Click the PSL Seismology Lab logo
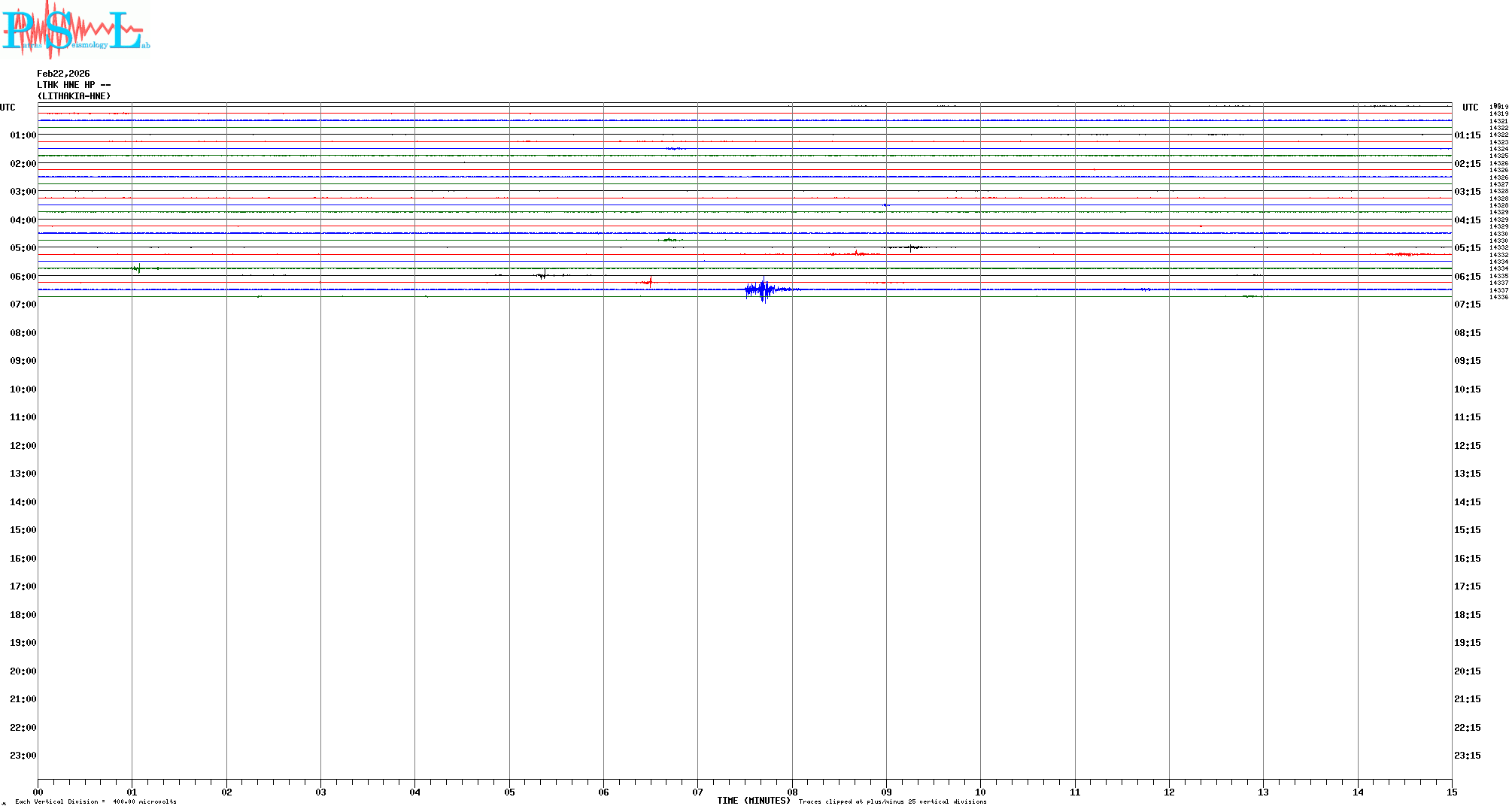 [x=75, y=29]
